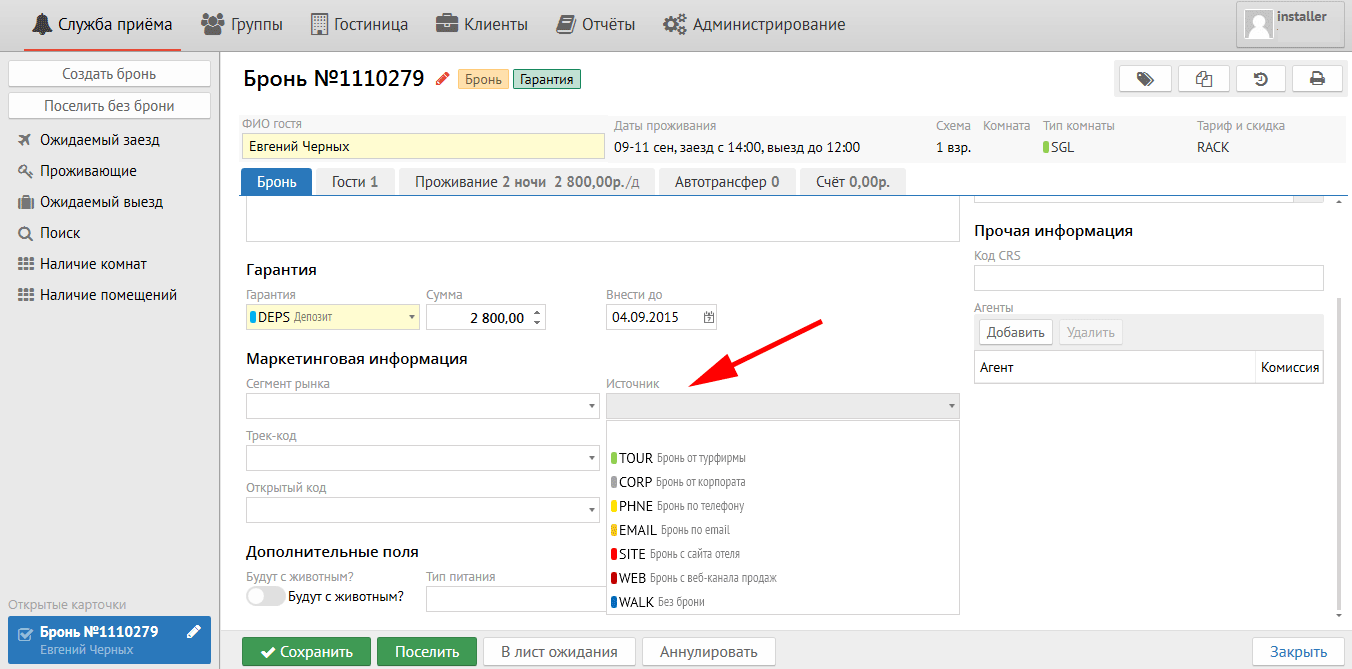1352x669 pixels.
Task: Click the print icon button
Action: click(1317, 79)
